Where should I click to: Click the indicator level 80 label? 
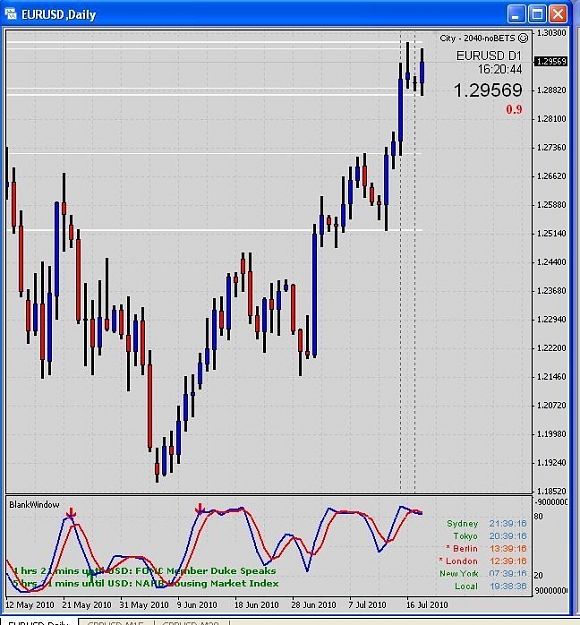click(539, 516)
